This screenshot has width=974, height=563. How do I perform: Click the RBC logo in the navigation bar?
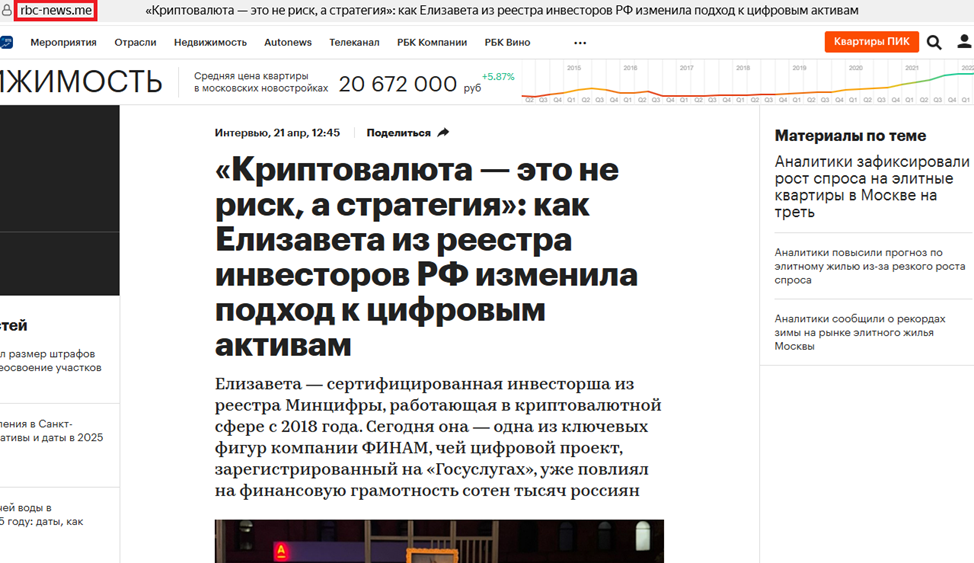(x=6, y=43)
